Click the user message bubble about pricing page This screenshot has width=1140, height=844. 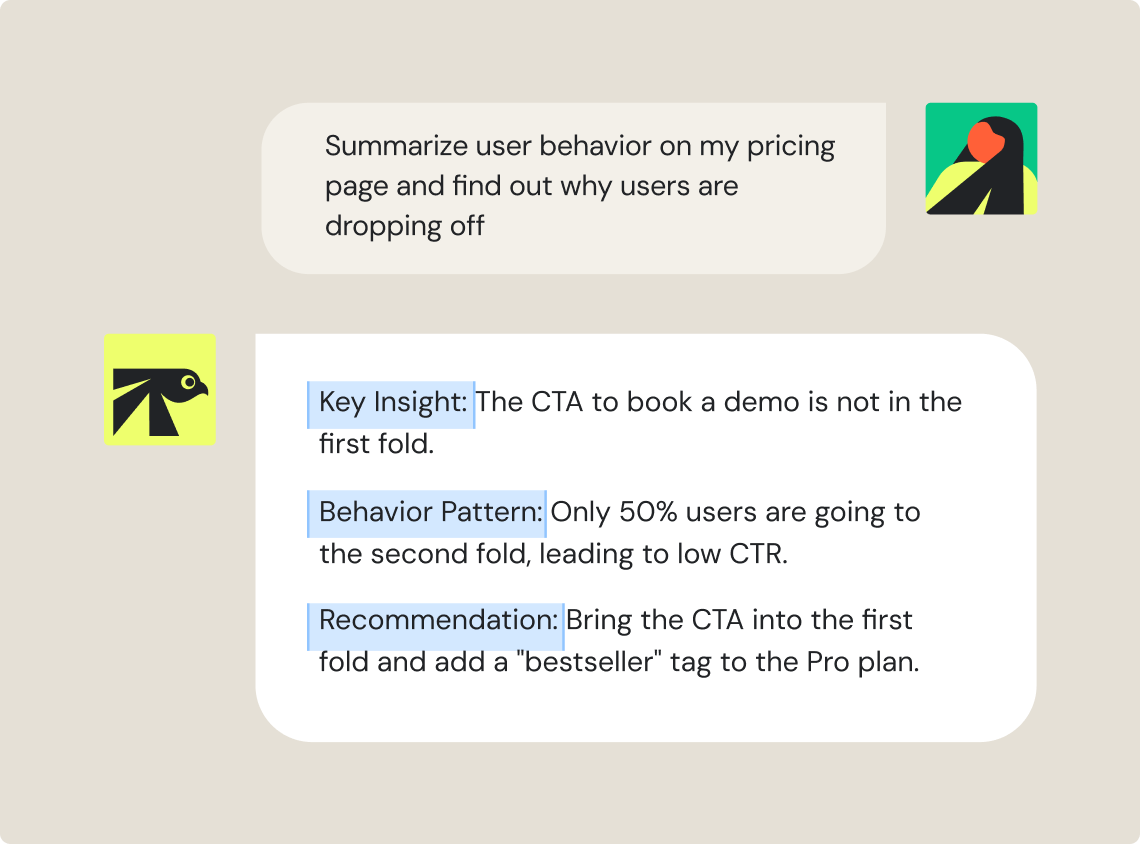pyautogui.click(x=574, y=188)
